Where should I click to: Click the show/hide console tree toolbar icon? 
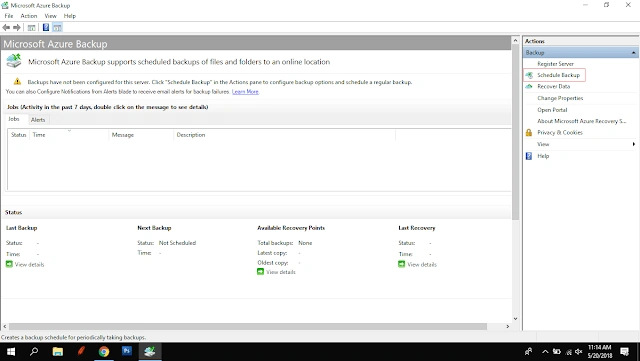tap(31, 27)
